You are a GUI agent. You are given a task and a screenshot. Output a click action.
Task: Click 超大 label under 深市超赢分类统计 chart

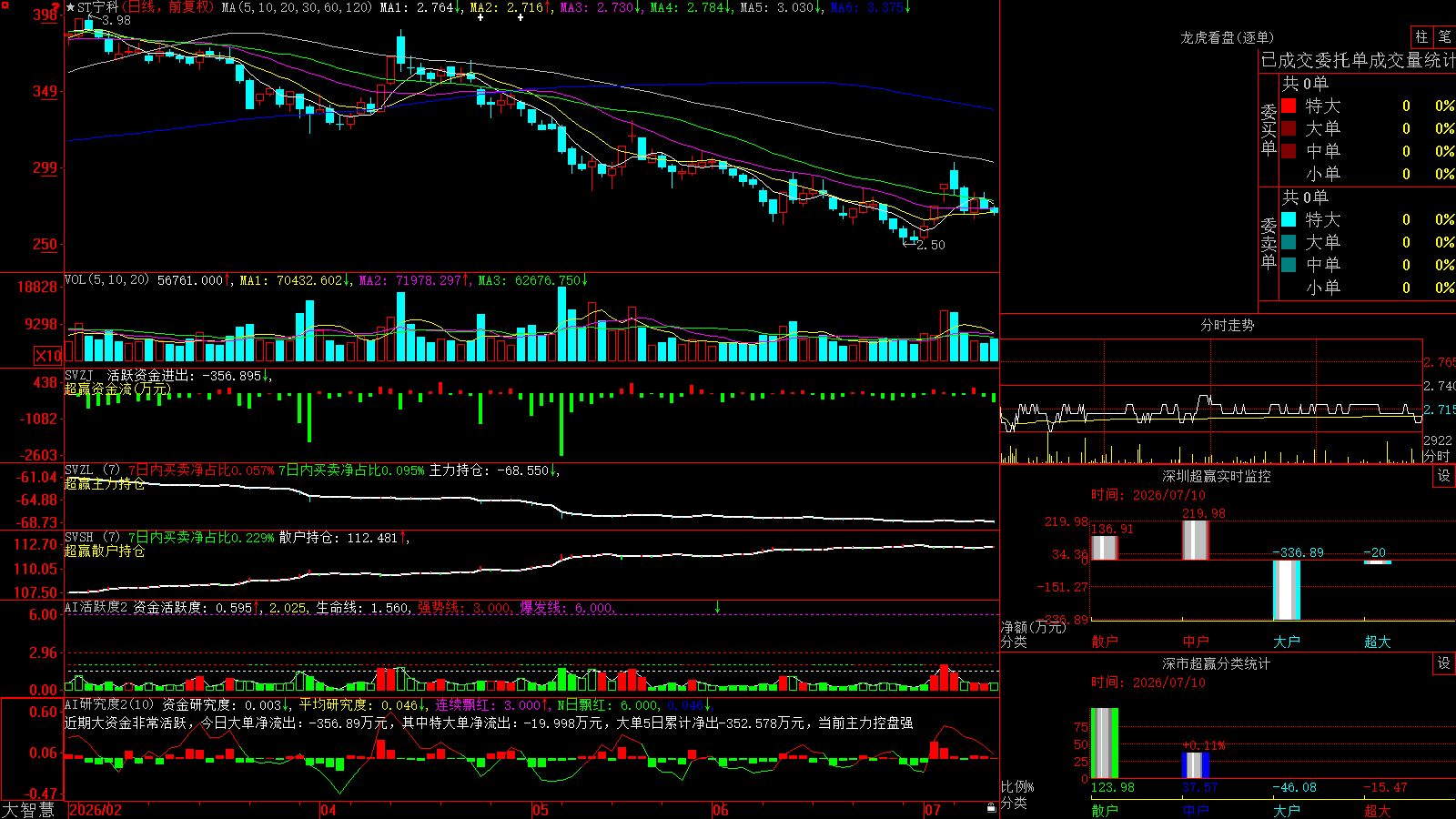pos(1378,810)
